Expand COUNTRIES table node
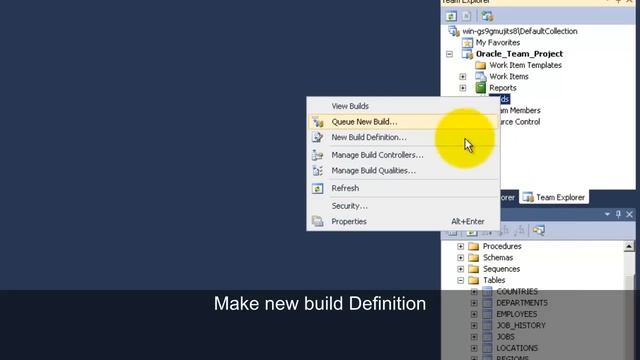The image size is (640, 360). click(473, 292)
